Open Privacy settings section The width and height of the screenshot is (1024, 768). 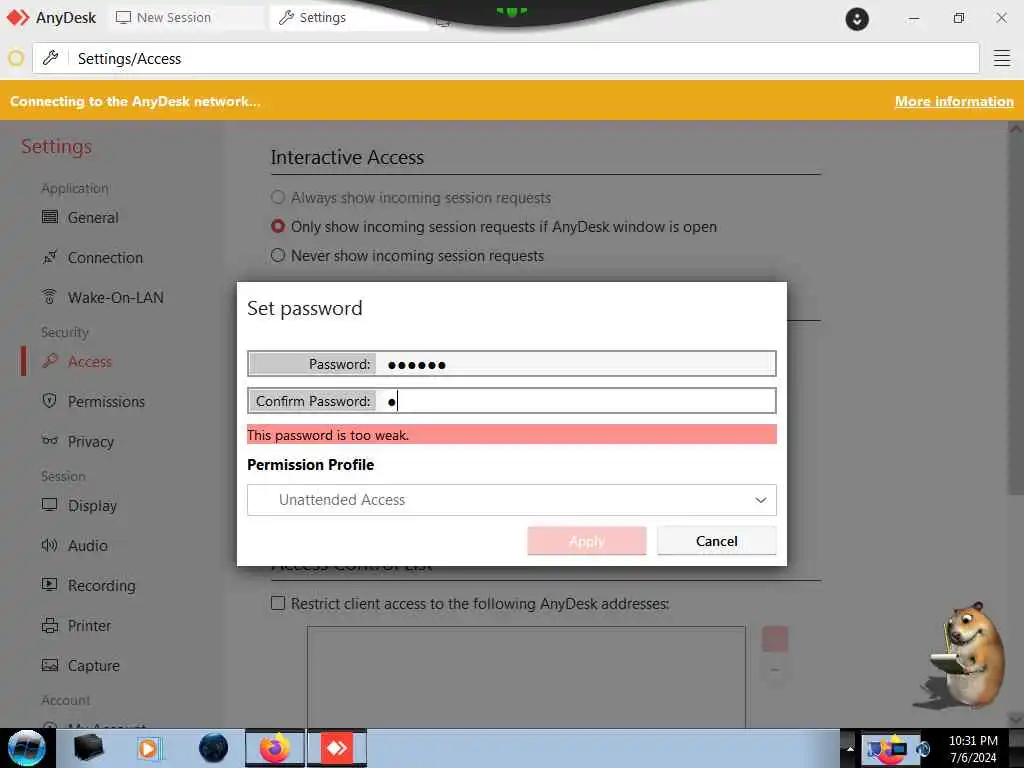[90, 441]
